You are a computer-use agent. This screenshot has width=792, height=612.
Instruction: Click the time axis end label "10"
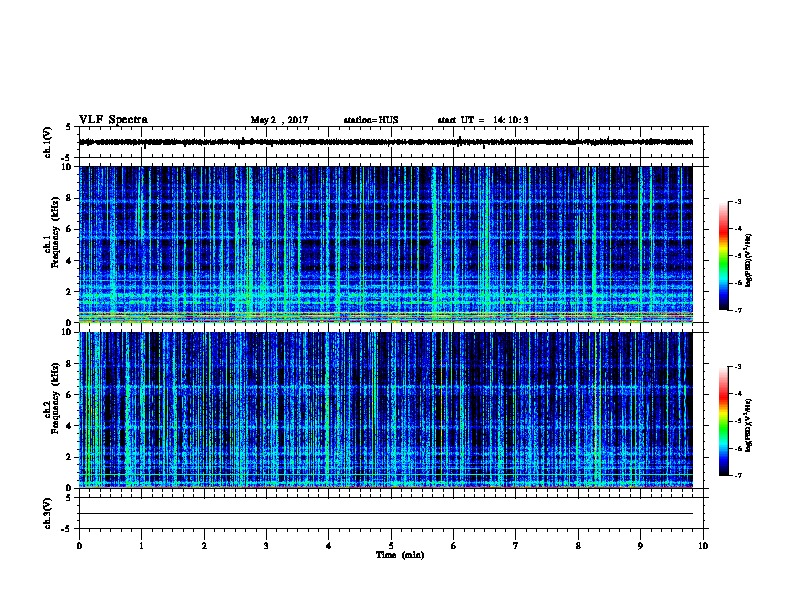pyautogui.click(x=703, y=546)
